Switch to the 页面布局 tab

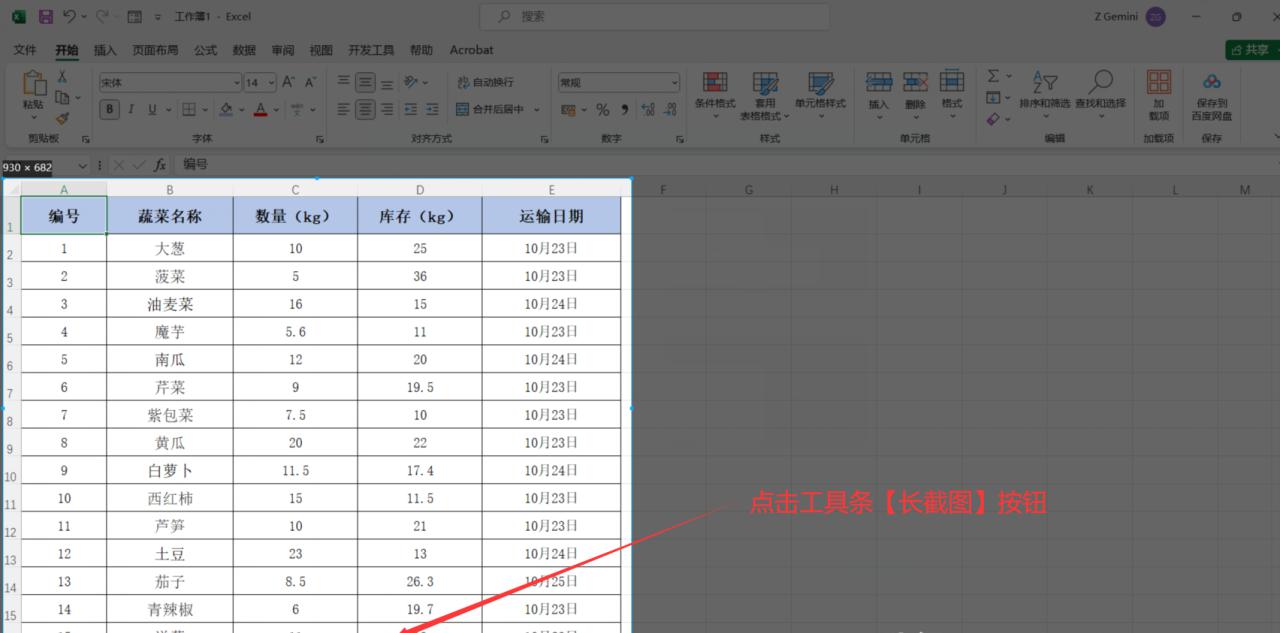tap(155, 50)
